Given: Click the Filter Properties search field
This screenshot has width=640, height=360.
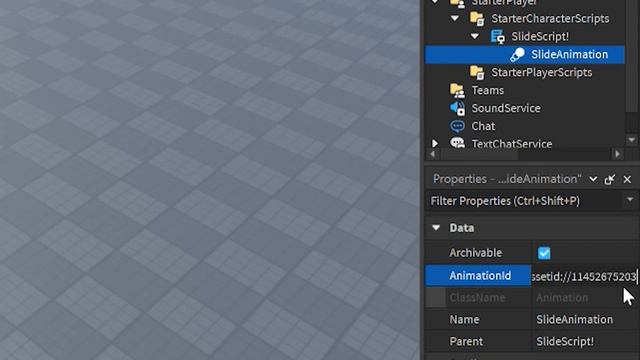Looking at the screenshot, I should click(525, 201).
